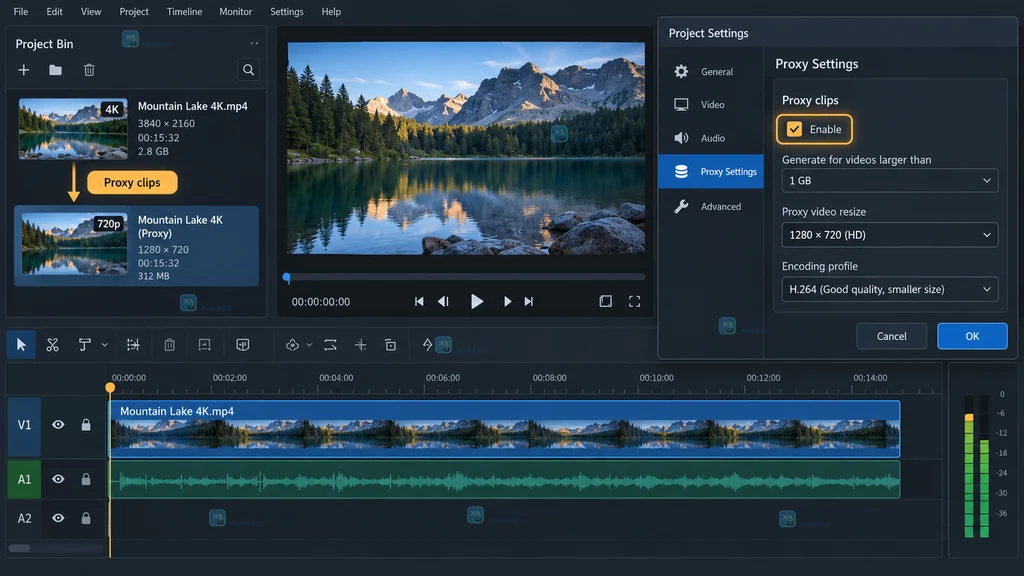The height and width of the screenshot is (576, 1024).
Task: Click the fullscreen icon under the monitor
Action: [634, 301]
